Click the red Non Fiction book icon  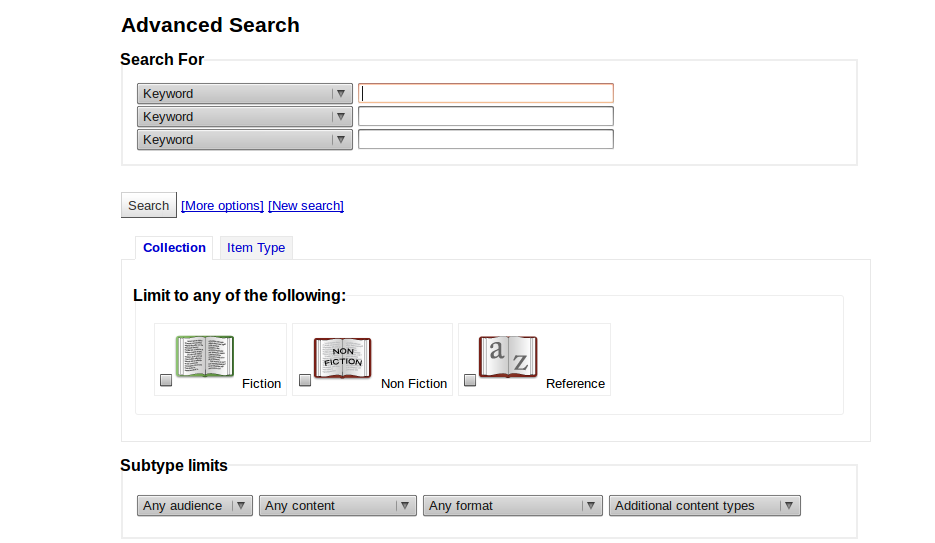click(x=343, y=357)
